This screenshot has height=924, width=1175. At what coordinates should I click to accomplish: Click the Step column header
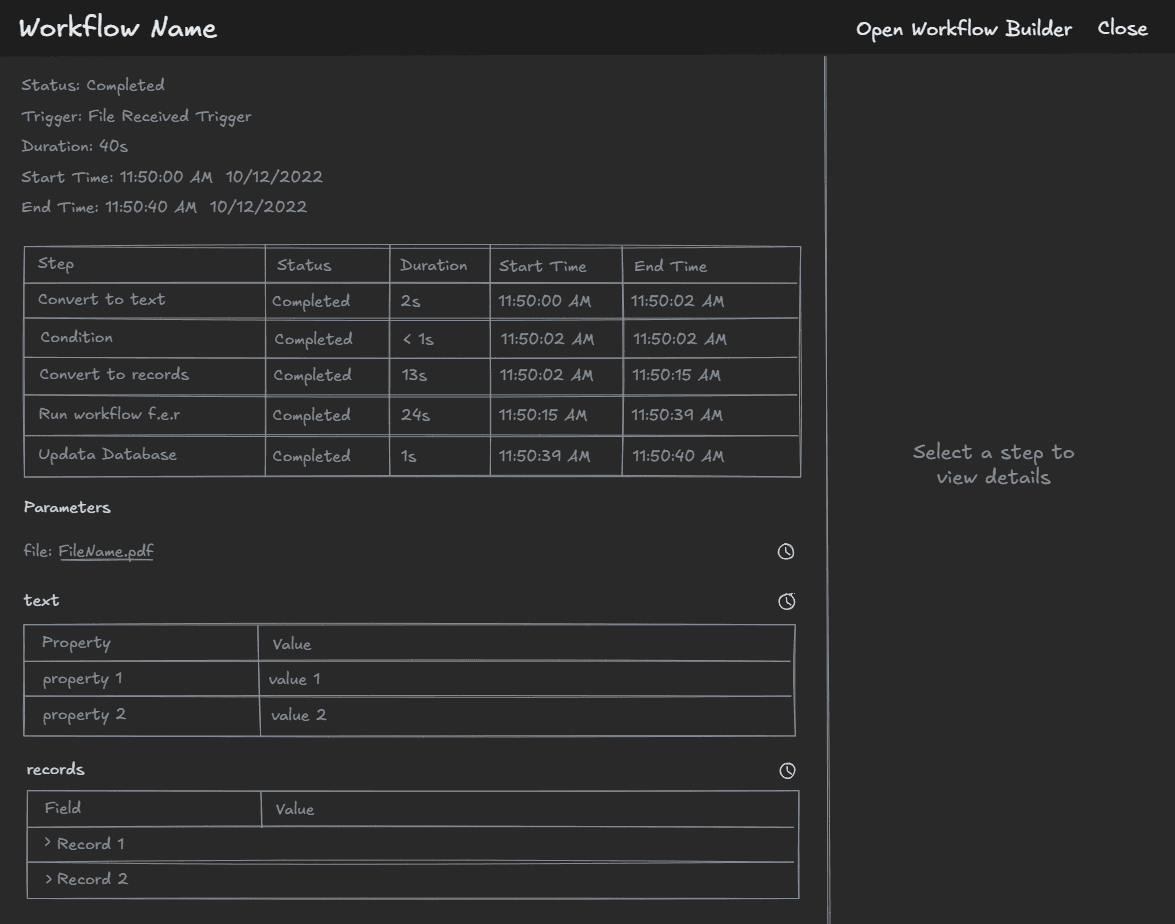(54, 263)
